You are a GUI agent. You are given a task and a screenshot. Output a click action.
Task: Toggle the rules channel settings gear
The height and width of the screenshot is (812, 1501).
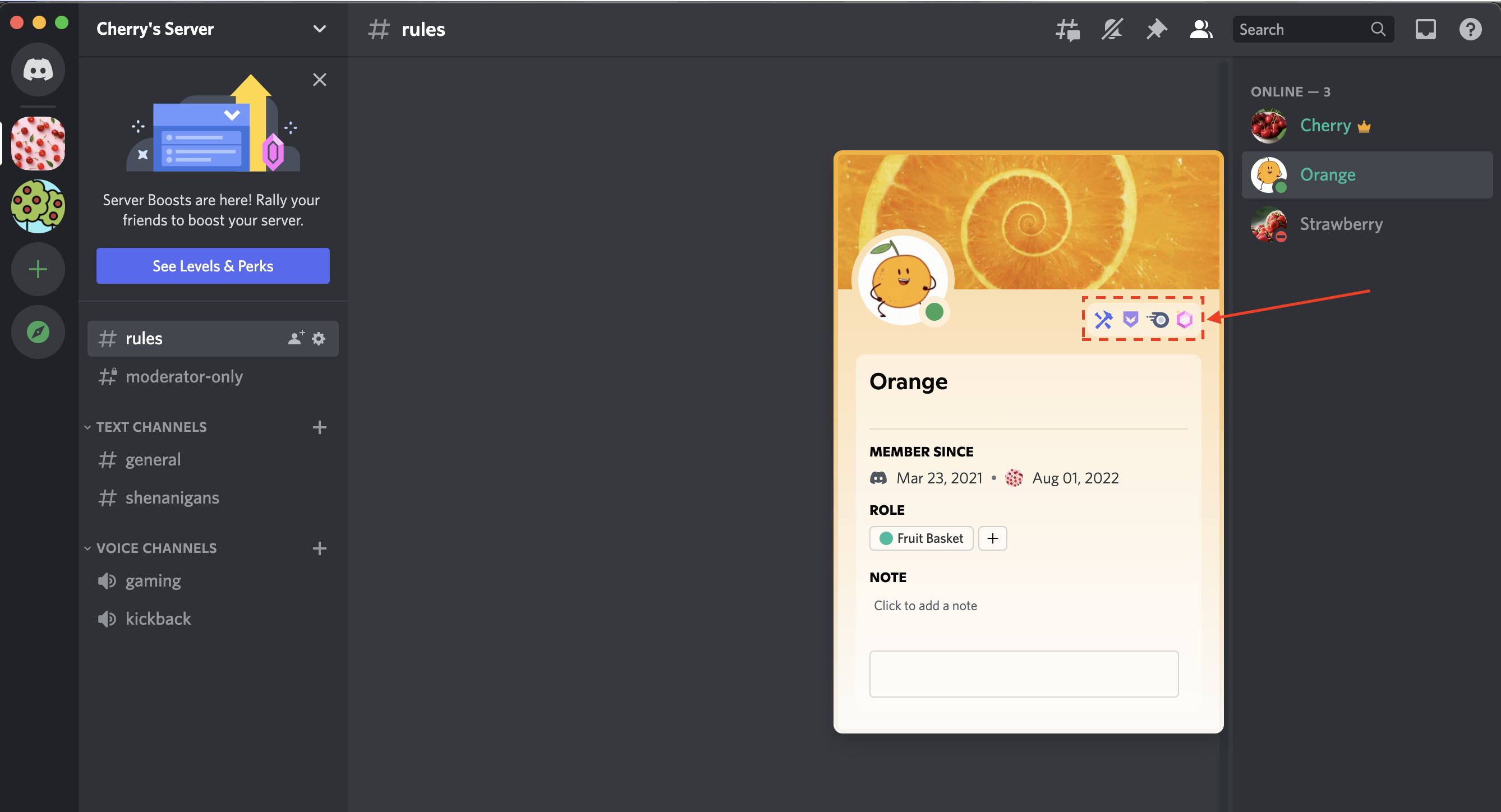[x=320, y=338]
